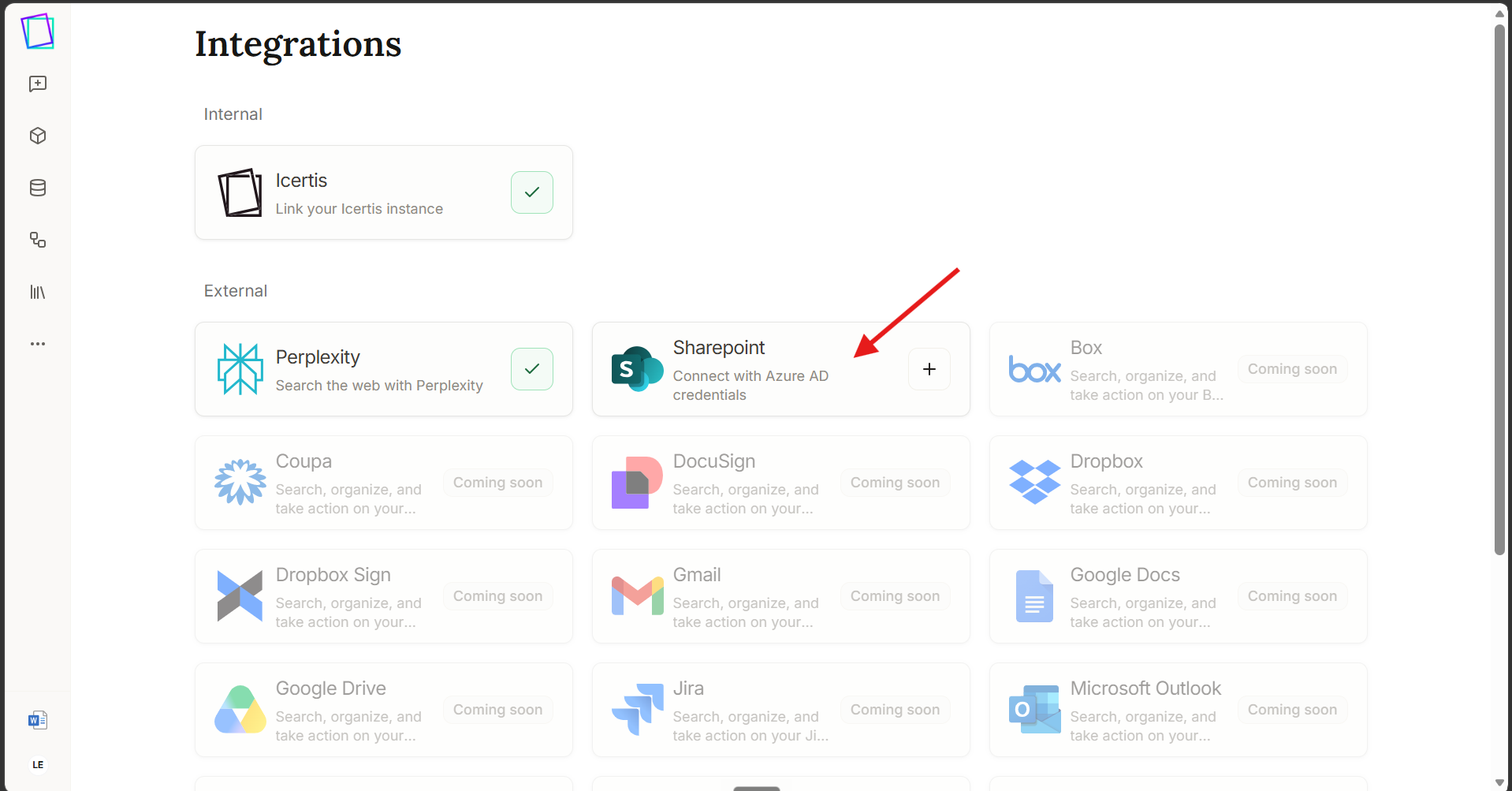Viewport: 1512px width, 791px height.
Task: Click the scrollbar down arrow
Action: coord(1499,782)
